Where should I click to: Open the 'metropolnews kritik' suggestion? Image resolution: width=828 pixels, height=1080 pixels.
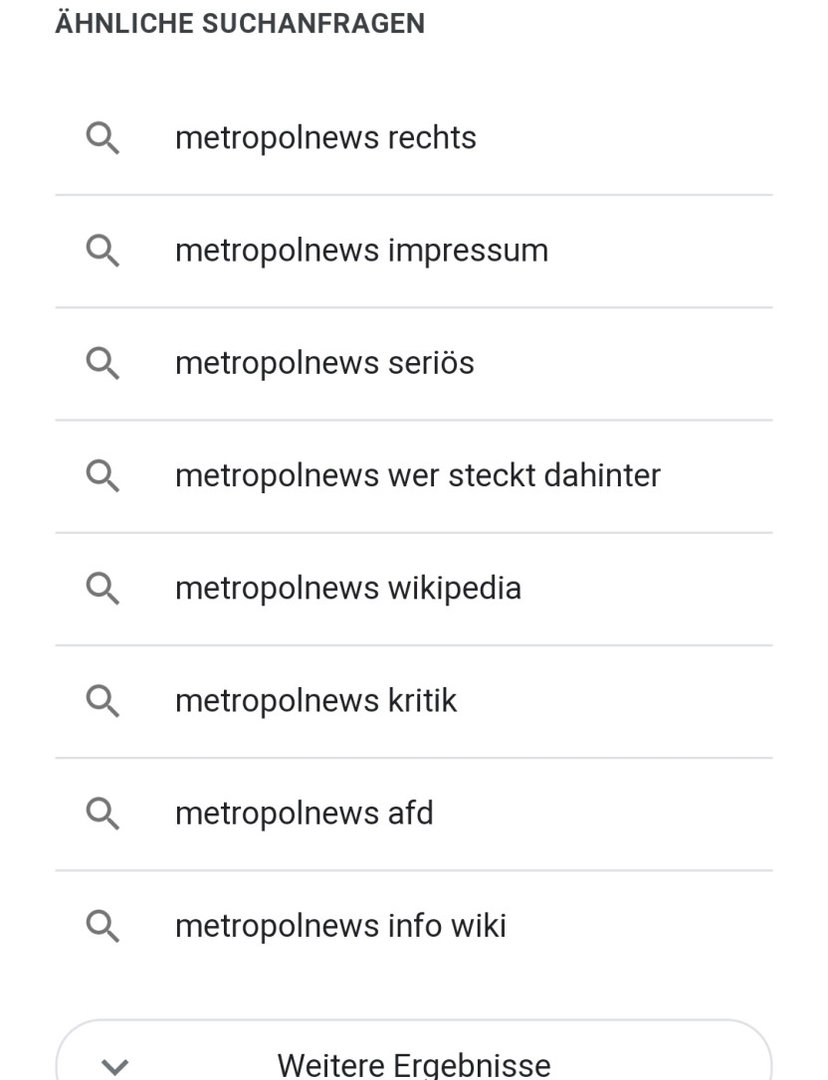tap(316, 701)
